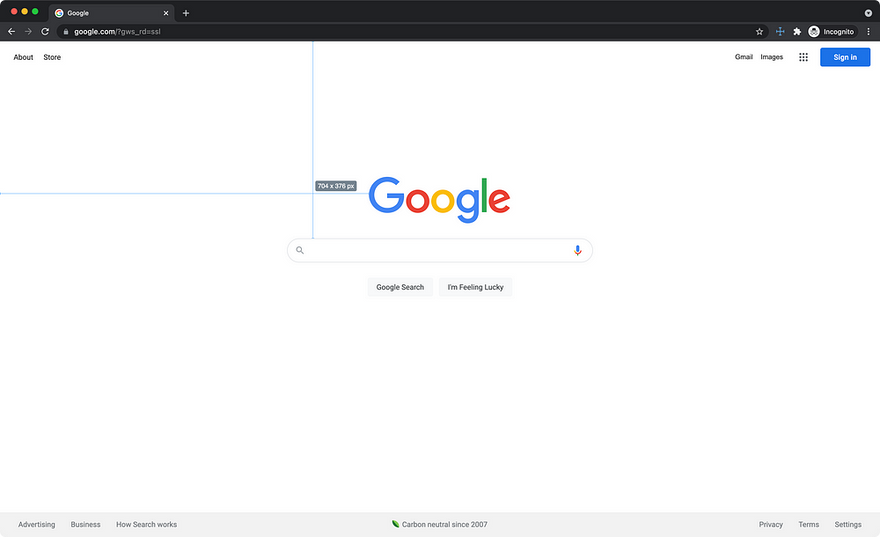
Task: Click the Google Search button
Action: (400, 287)
